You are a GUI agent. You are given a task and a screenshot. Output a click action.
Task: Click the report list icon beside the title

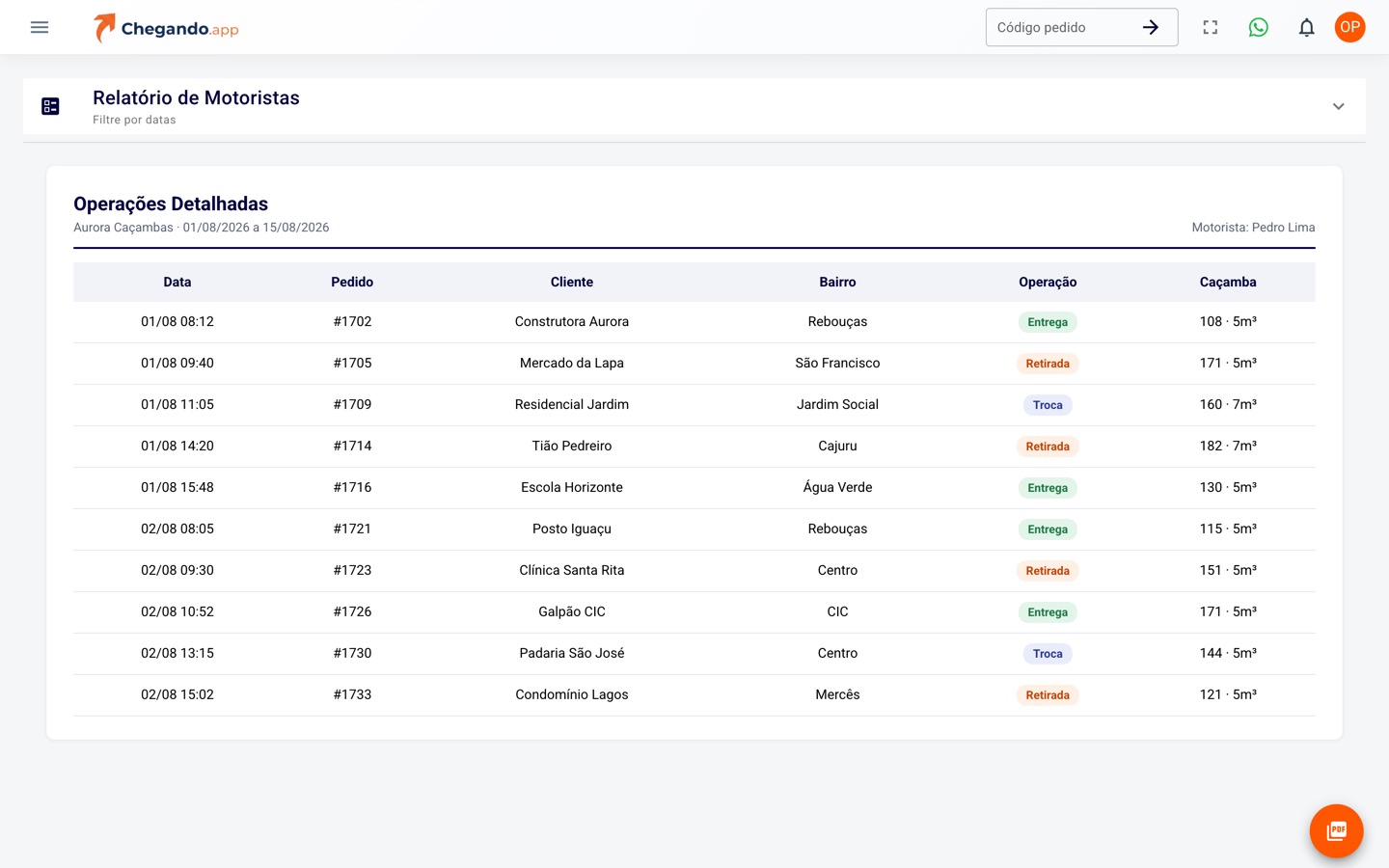pyautogui.click(x=51, y=106)
